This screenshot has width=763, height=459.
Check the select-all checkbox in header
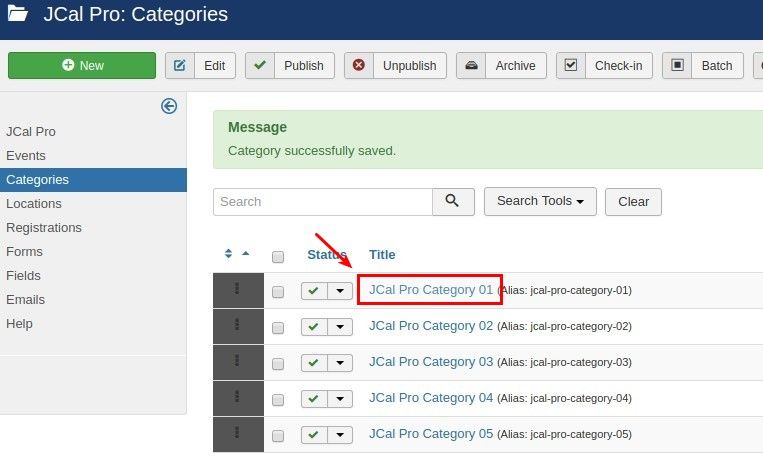(278, 257)
